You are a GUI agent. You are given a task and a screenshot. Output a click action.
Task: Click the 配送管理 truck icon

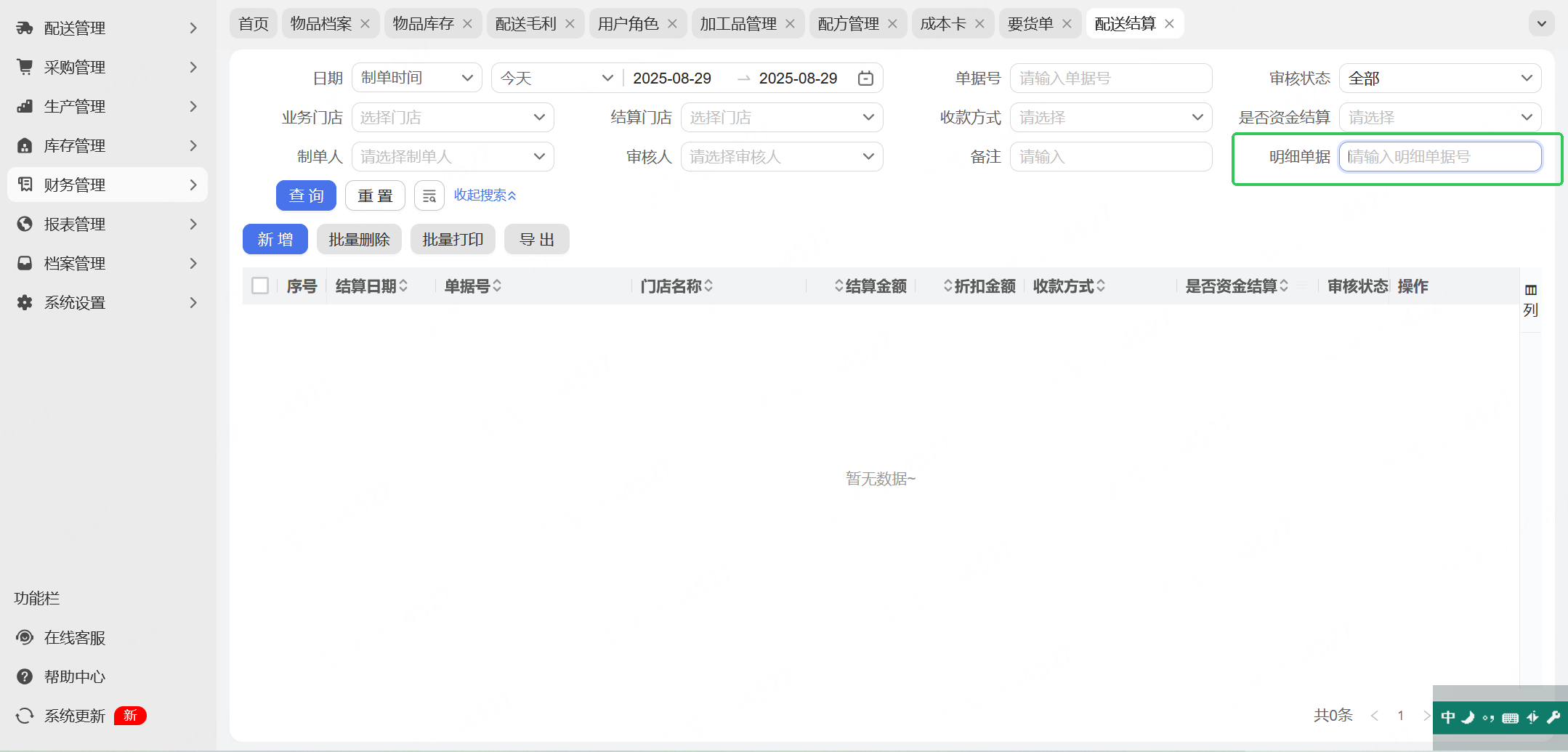tap(25, 28)
